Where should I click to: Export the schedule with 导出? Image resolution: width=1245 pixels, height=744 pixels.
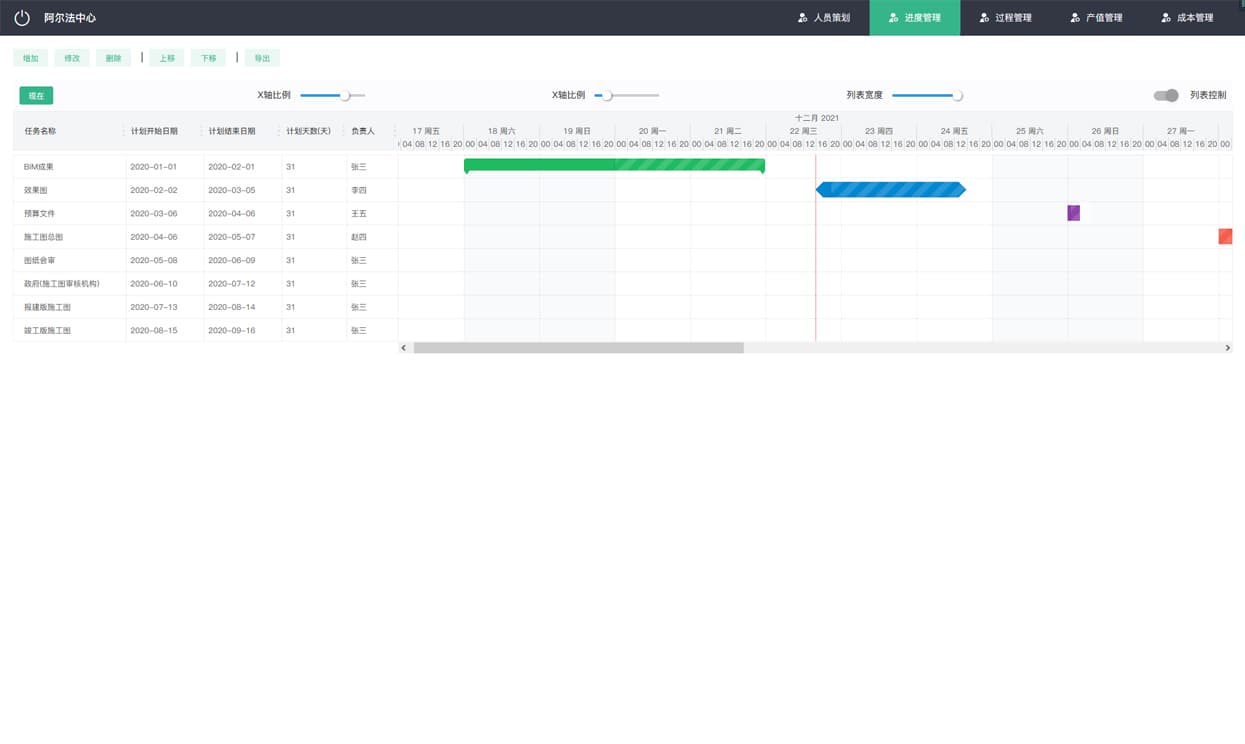point(262,58)
